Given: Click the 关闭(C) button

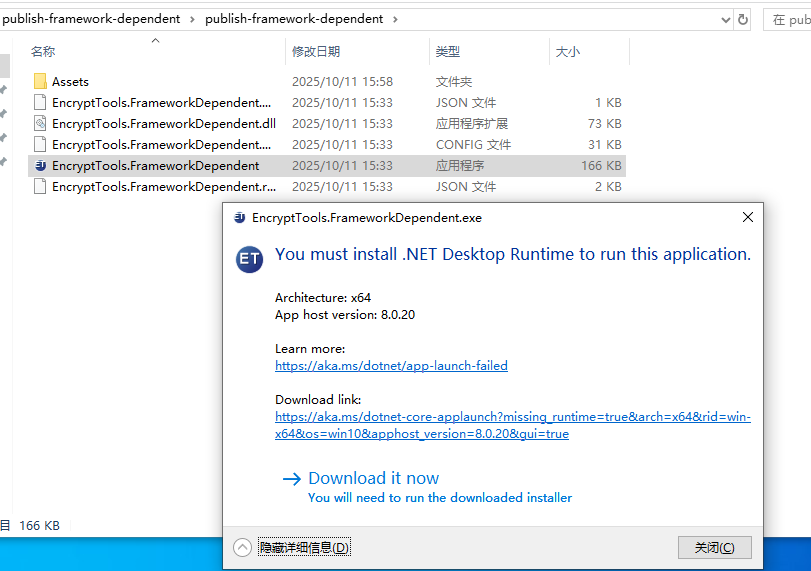Looking at the screenshot, I should [x=714, y=547].
